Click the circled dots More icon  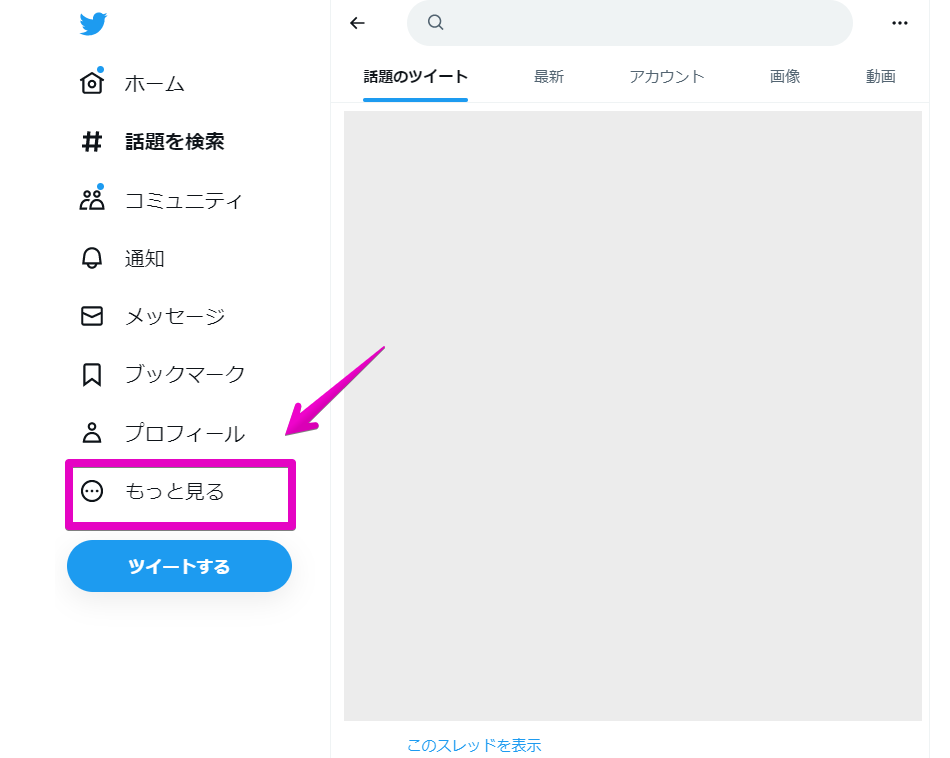(92, 491)
